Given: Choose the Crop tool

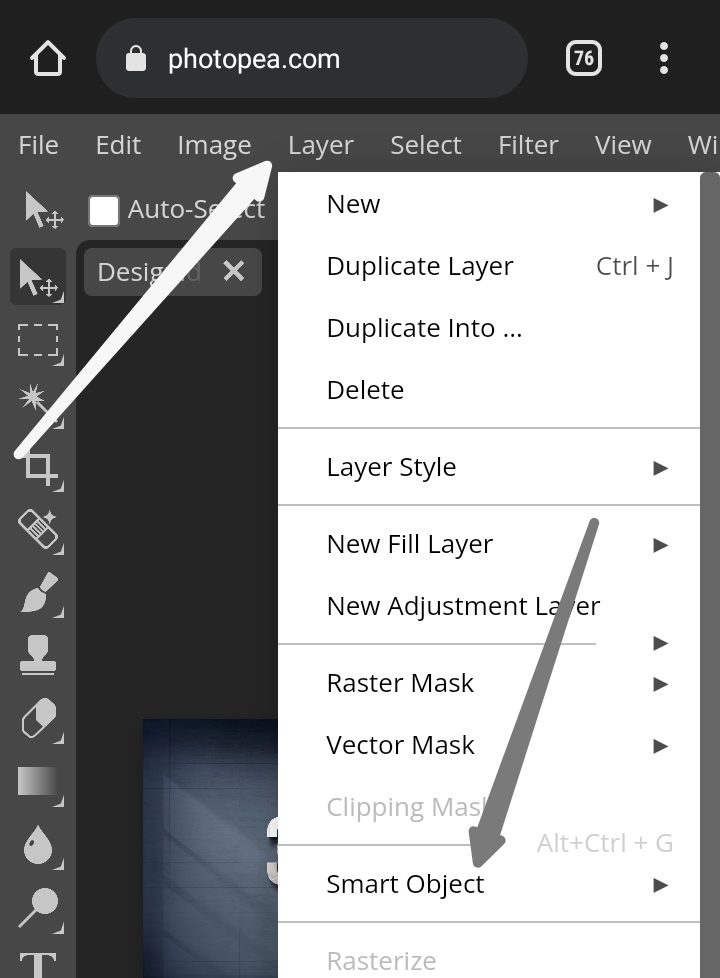Looking at the screenshot, I should pyautogui.click(x=39, y=466).
